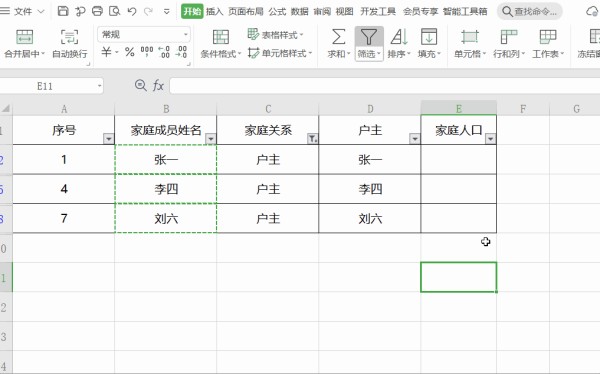
Task: Click the 冻结 freeze panes icon
Action: [594, 37]
